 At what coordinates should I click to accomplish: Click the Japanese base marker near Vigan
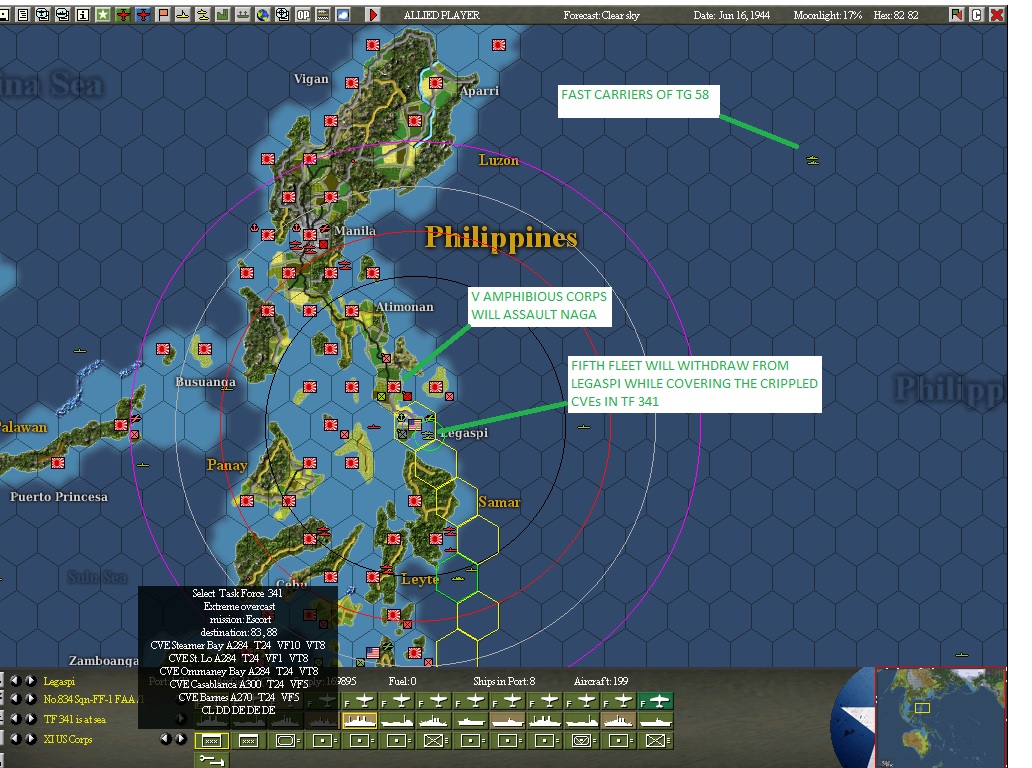(352, 83)
